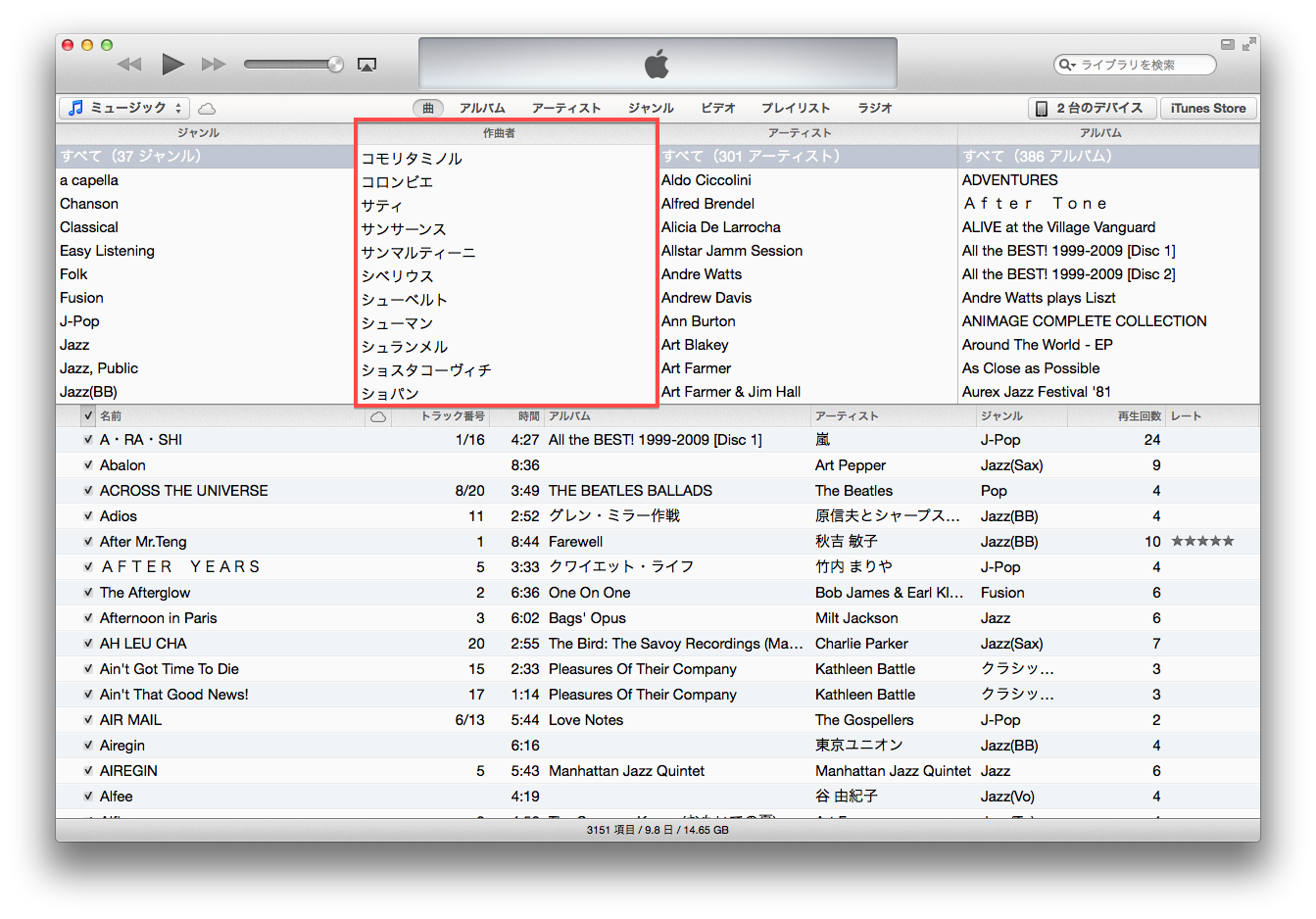The height and width of the screenshot is (919, 1316).
Task: Focus the ライブラリを検索 search field
Action: tap(1135, 65)
